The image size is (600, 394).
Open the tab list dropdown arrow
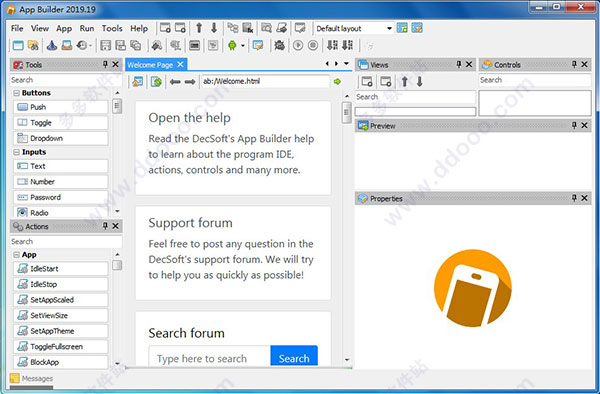[346, 64]
